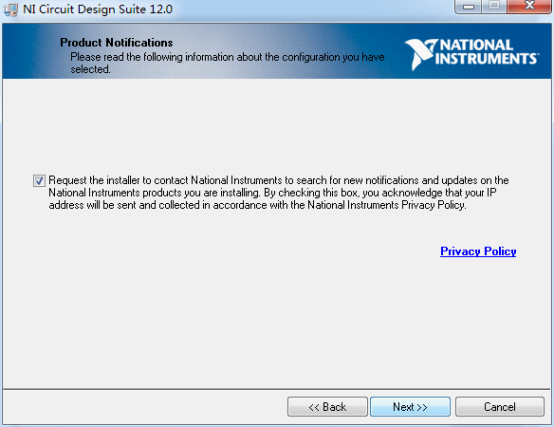554x427 pixels.
Task: Cancel the installation
Action: pos(500,407)
